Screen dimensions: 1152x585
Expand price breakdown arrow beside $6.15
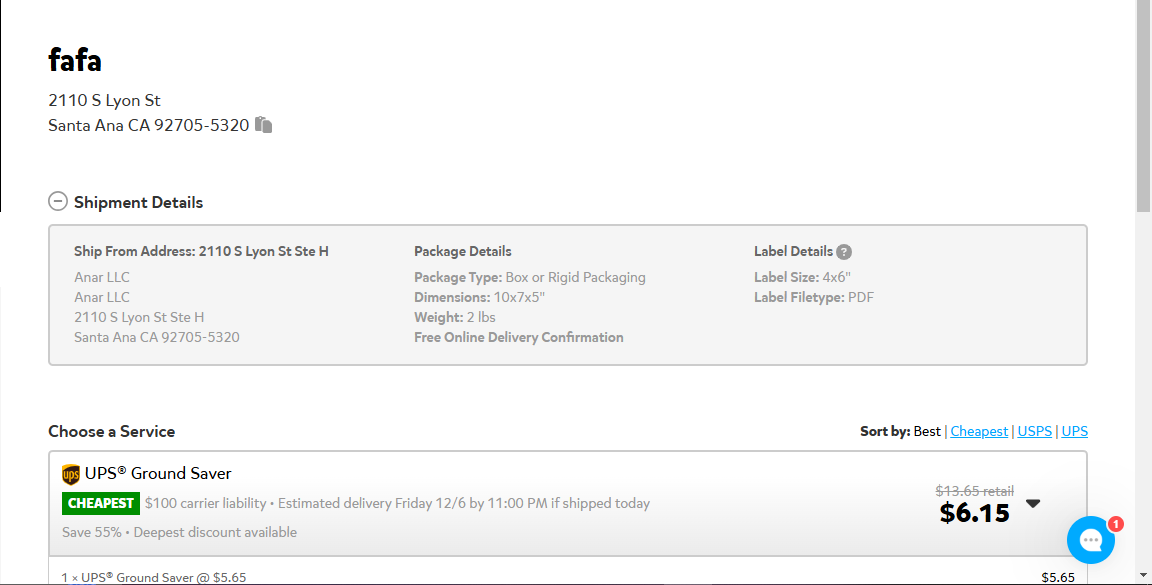coord(1033,504)
